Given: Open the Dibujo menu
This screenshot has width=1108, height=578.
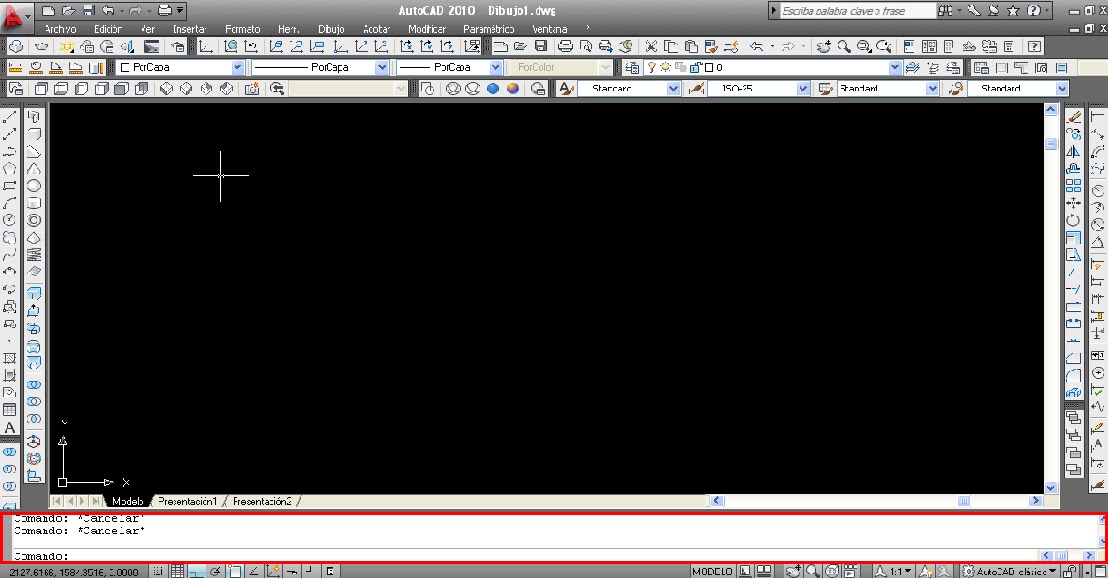Looking at the screenshot, I should 331,29.
